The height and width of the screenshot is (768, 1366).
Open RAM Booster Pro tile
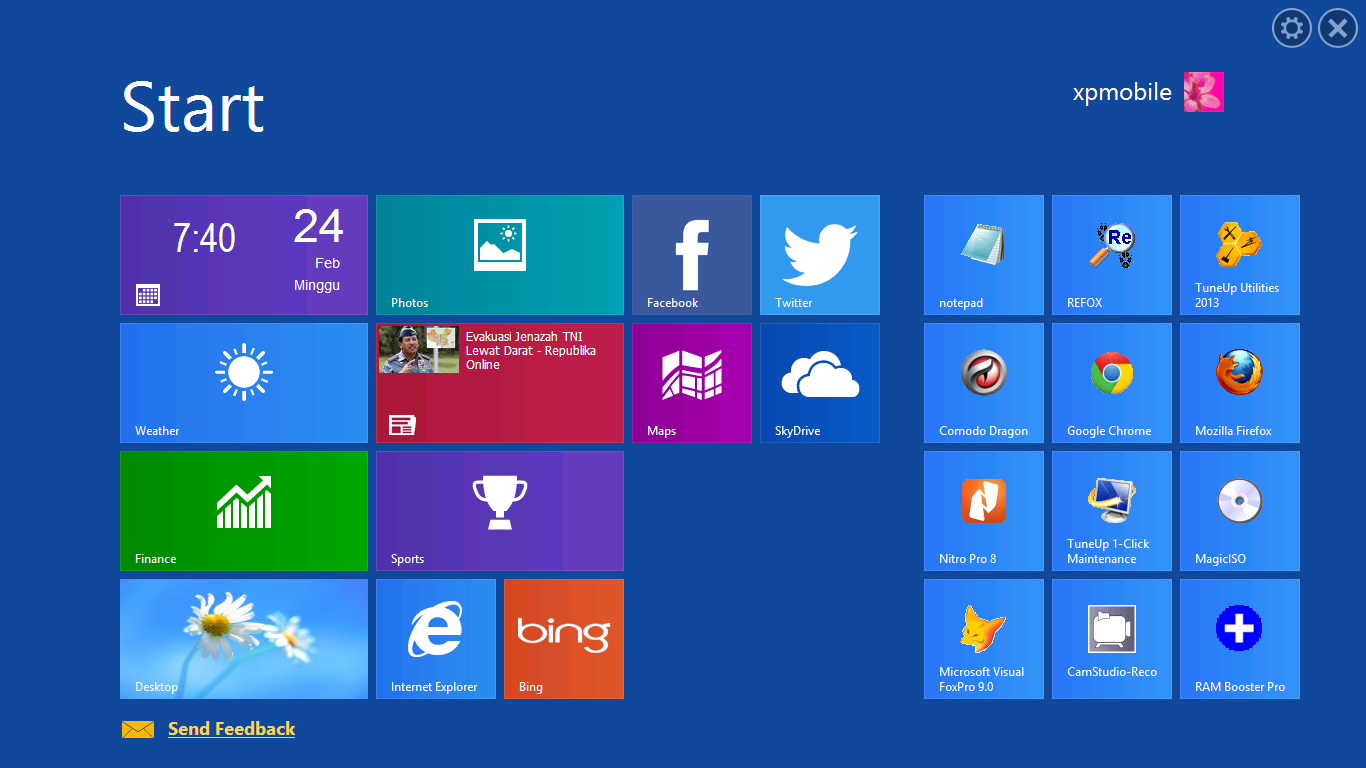[x=1240, y=639]
